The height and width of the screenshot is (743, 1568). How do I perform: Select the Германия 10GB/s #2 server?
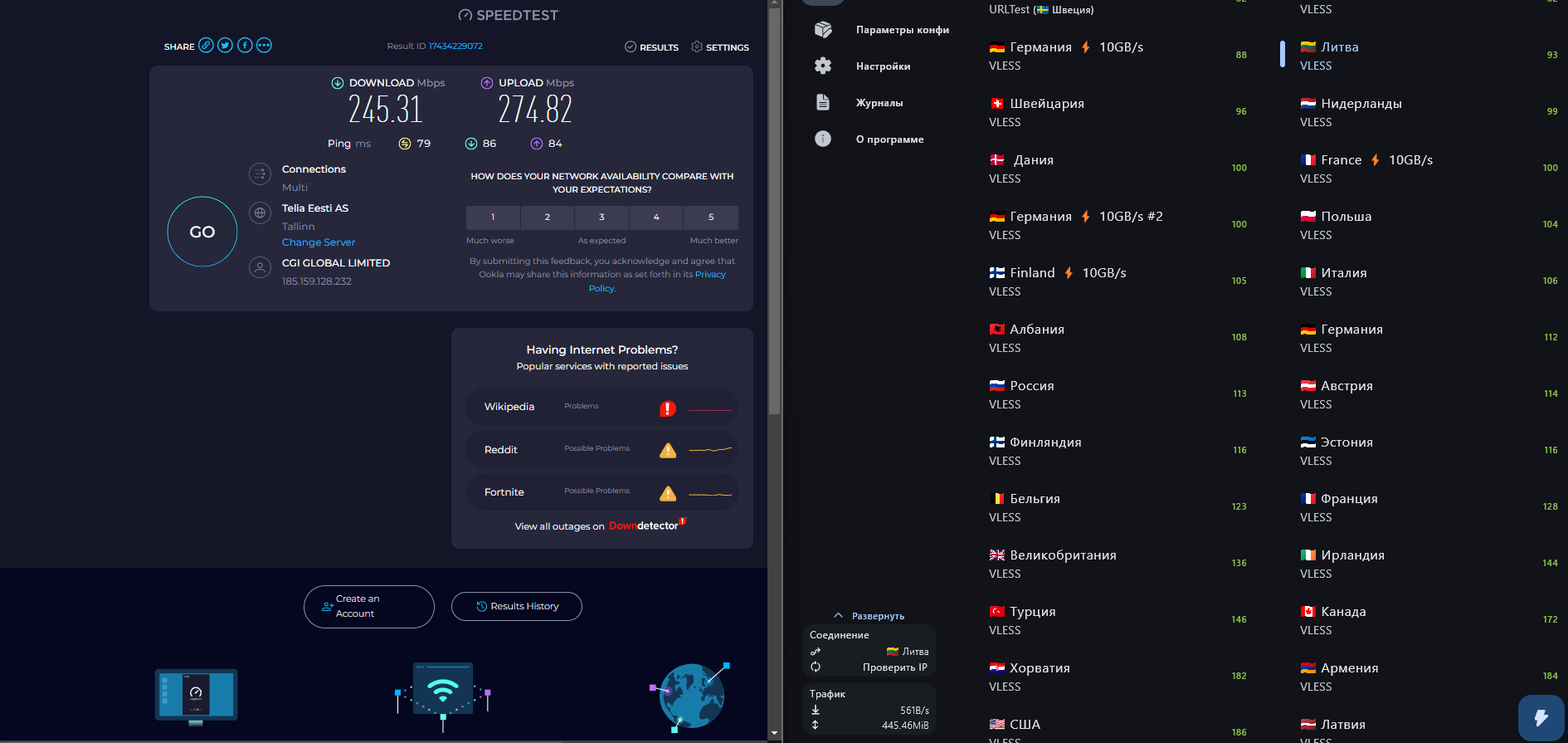point(1118,225)
